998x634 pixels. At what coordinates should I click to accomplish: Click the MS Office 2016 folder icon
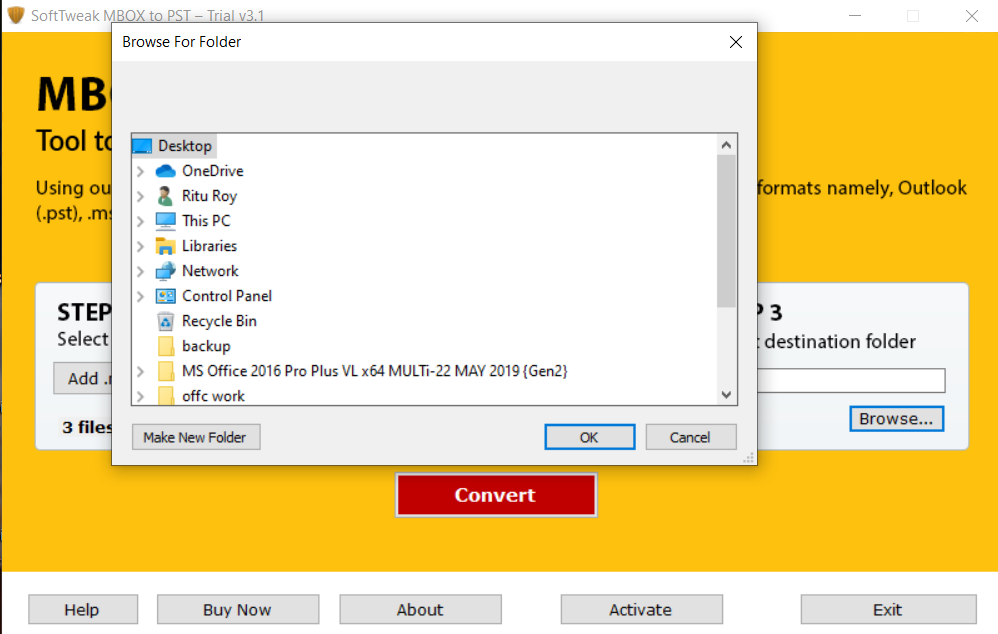tap(165, 370)
